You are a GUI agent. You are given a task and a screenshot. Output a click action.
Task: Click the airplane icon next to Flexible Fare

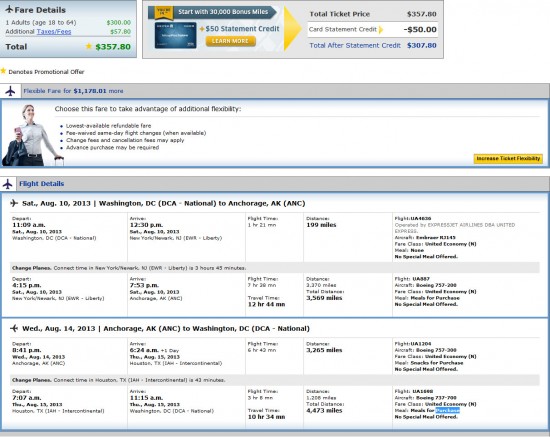pyautogui.click(x=11, y=91)
